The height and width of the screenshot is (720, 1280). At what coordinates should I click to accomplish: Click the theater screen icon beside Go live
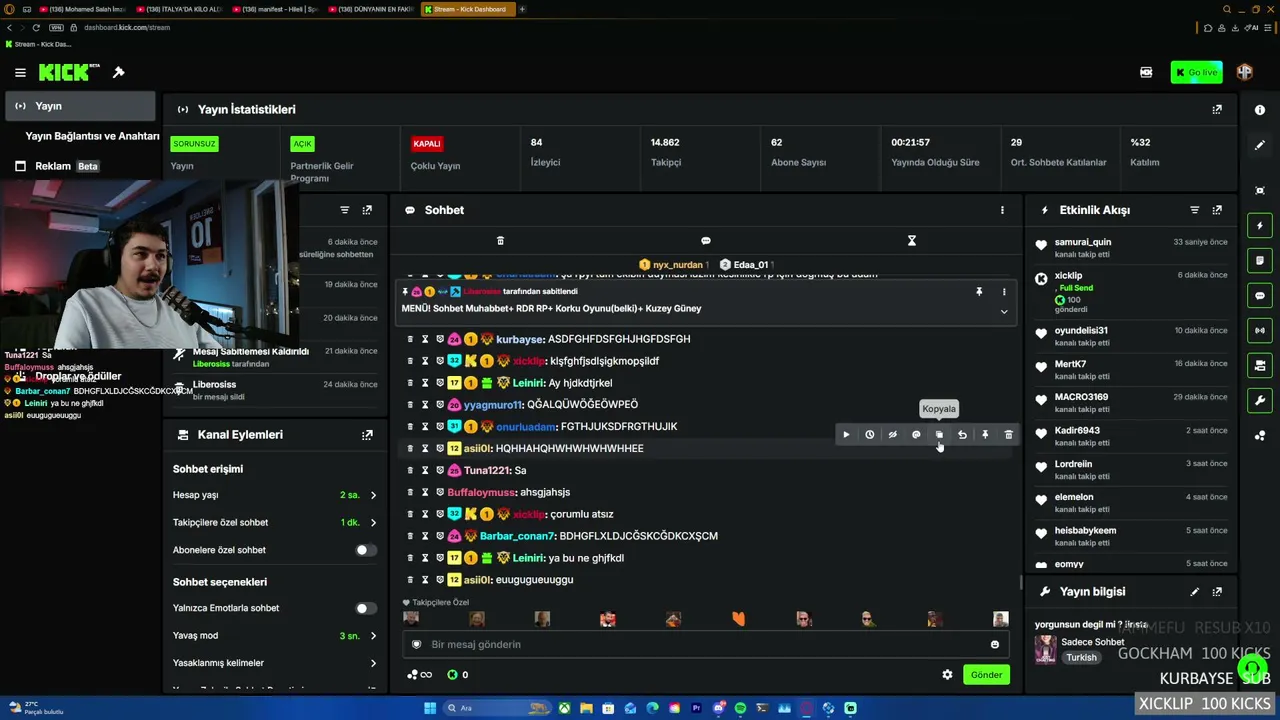click(x=1146, y=72)
